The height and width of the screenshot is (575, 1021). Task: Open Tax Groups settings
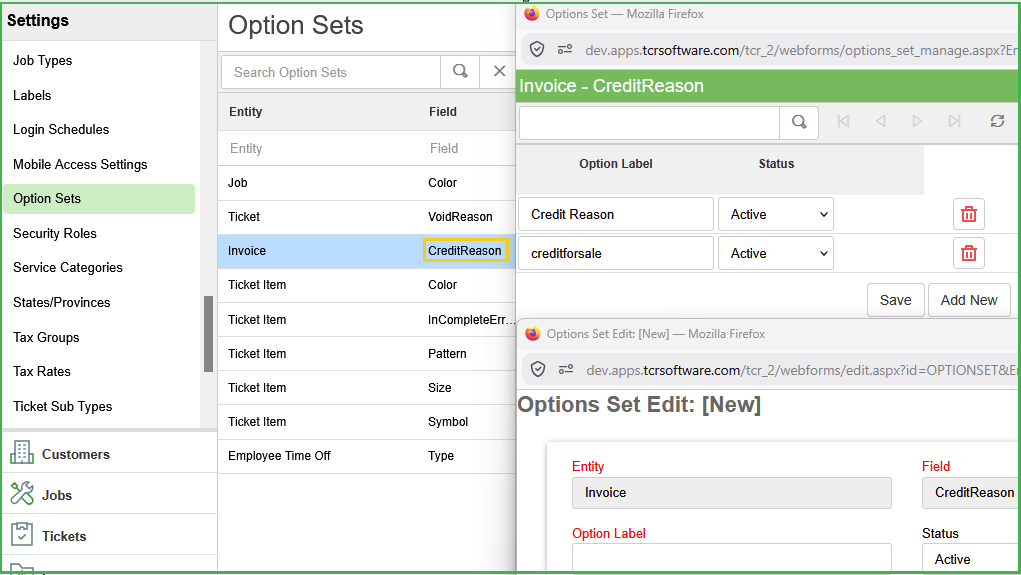[x=46, y=337]
